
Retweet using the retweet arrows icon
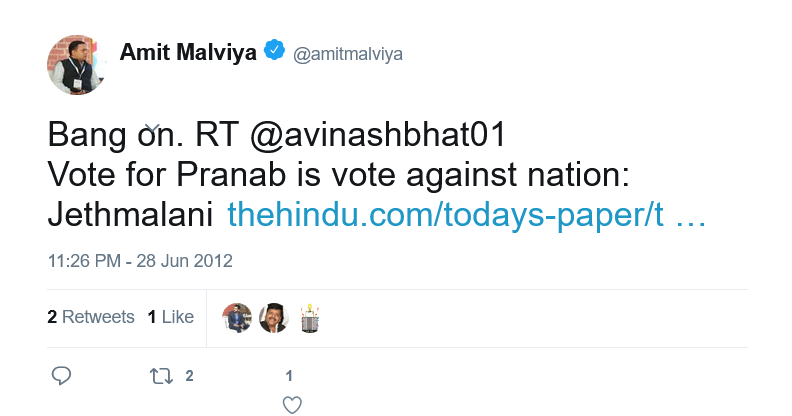[x=161, y=376]
